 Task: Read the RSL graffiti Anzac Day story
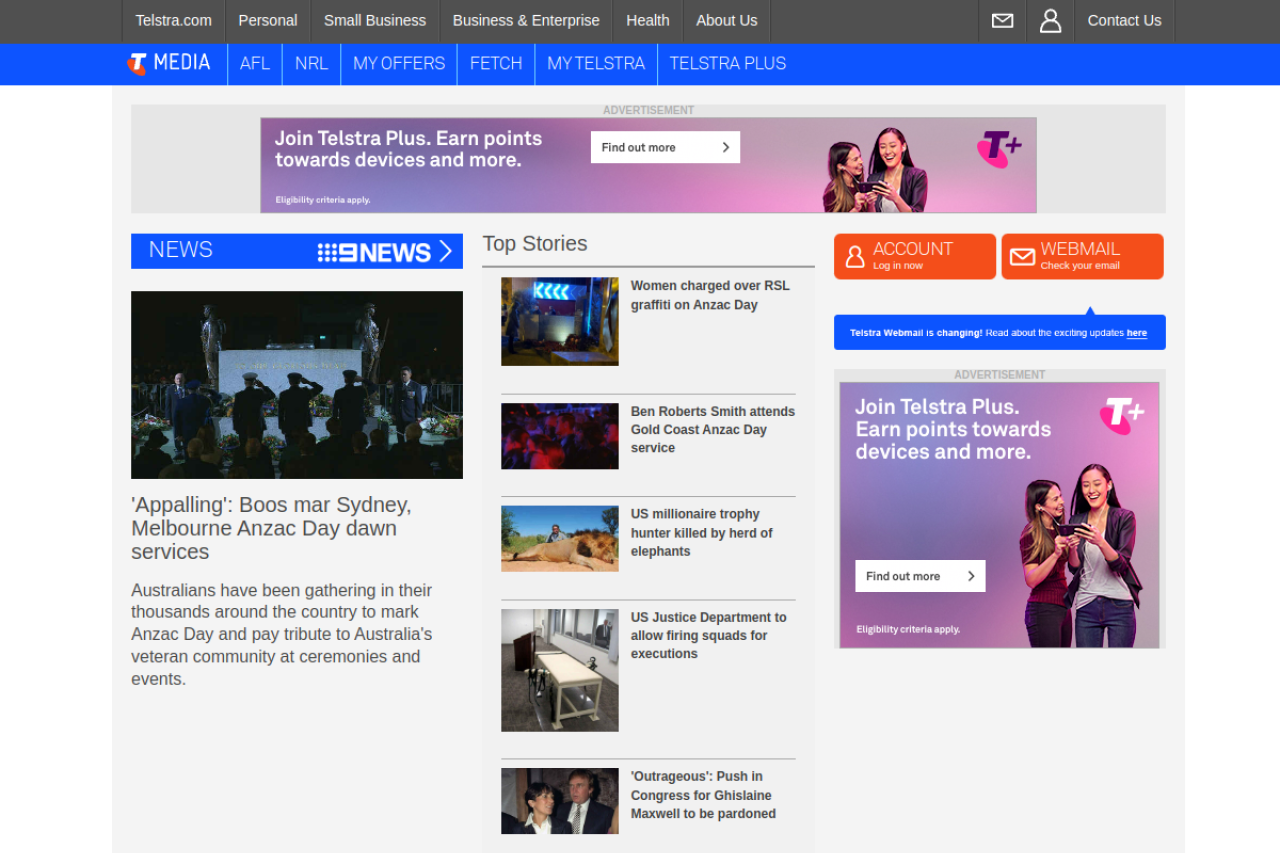[709, 295]
